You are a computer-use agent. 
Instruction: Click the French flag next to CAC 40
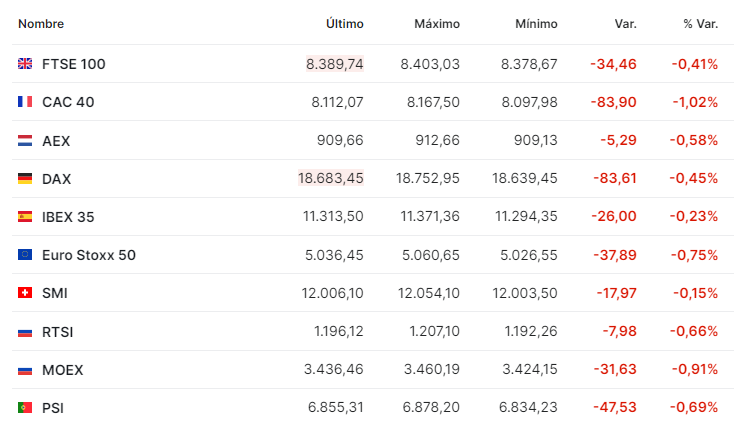coord(25,102)
